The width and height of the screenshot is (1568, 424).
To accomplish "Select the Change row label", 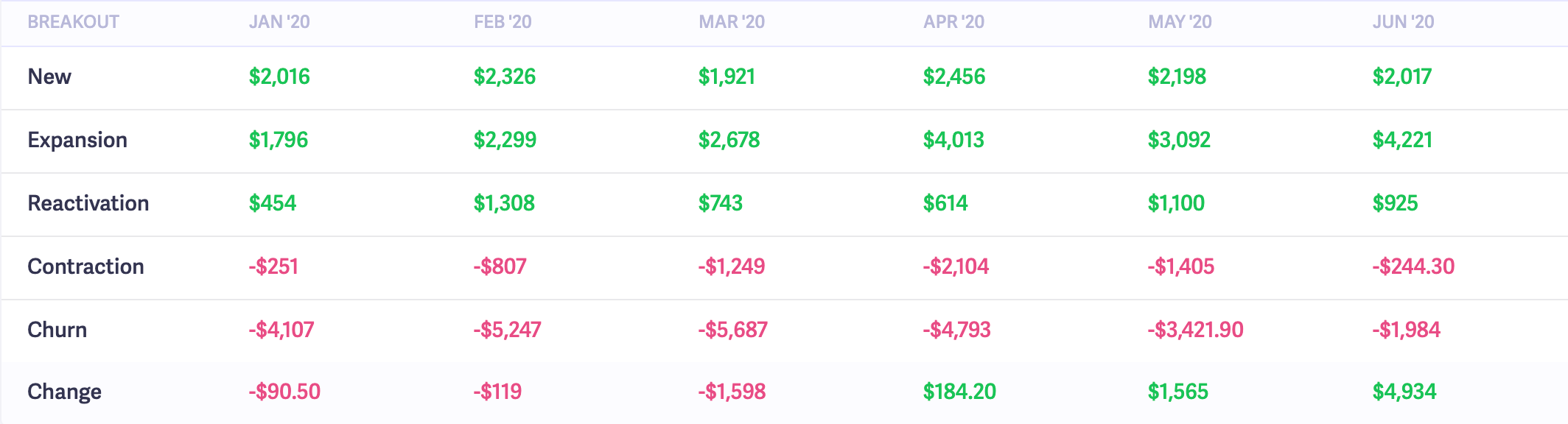I will 64,392.
